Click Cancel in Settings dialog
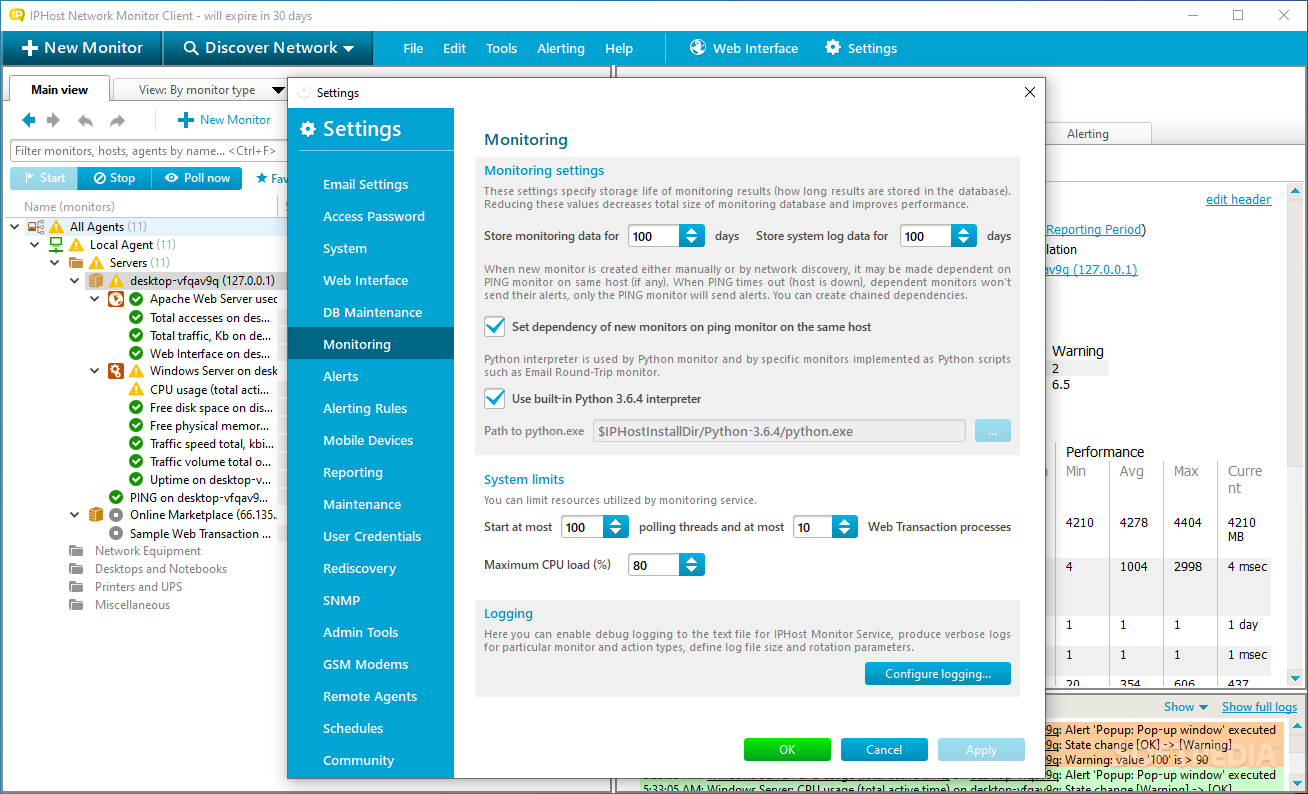 tap(884, 750)
